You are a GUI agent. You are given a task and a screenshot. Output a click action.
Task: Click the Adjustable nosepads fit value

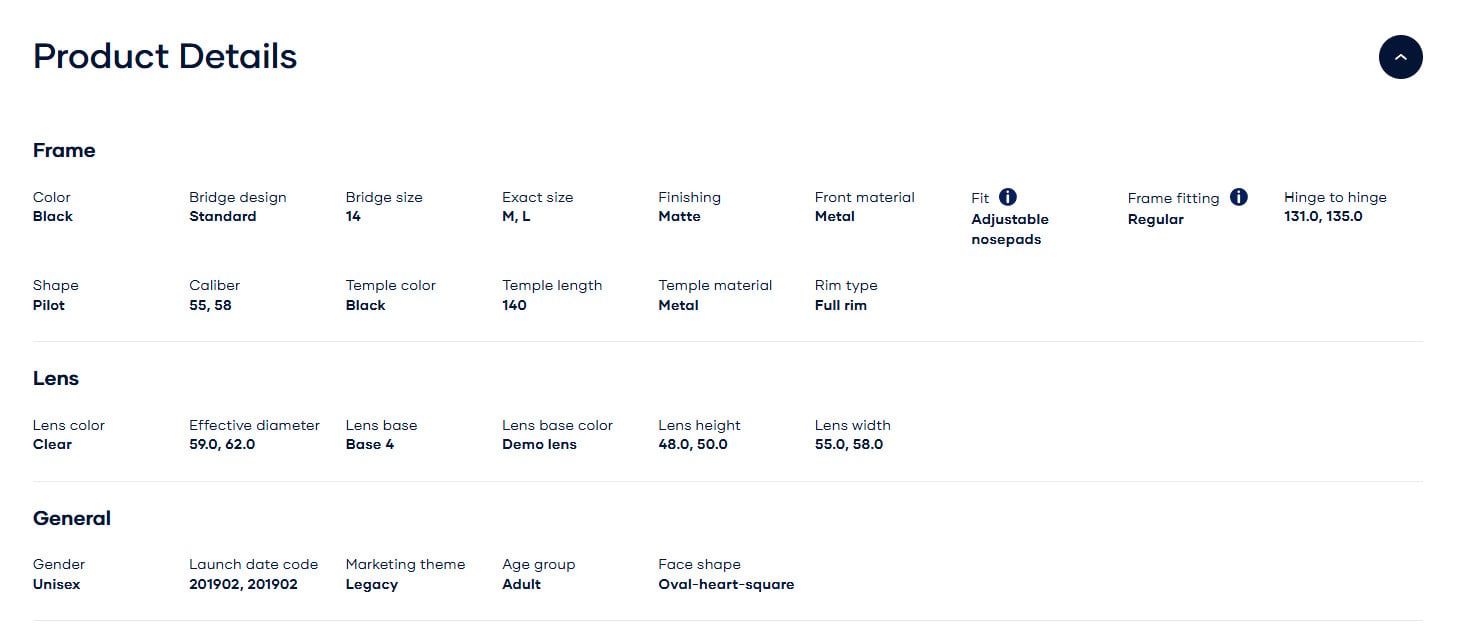pyautogui.click(x=1010, y=229)
